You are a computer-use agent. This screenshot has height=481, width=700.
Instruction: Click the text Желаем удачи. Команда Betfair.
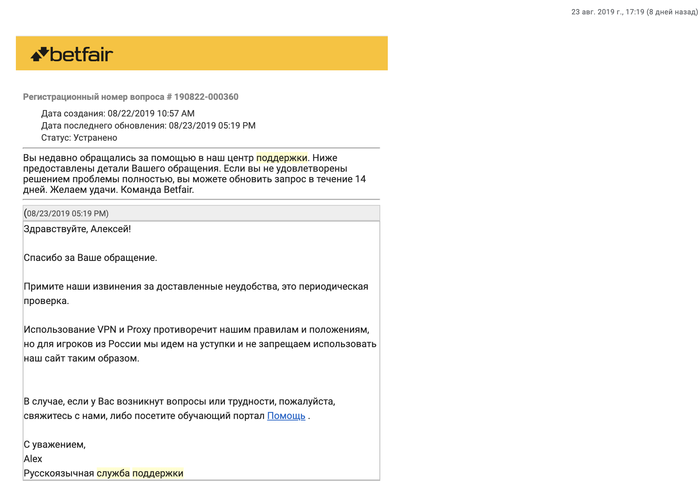[122, 190]
